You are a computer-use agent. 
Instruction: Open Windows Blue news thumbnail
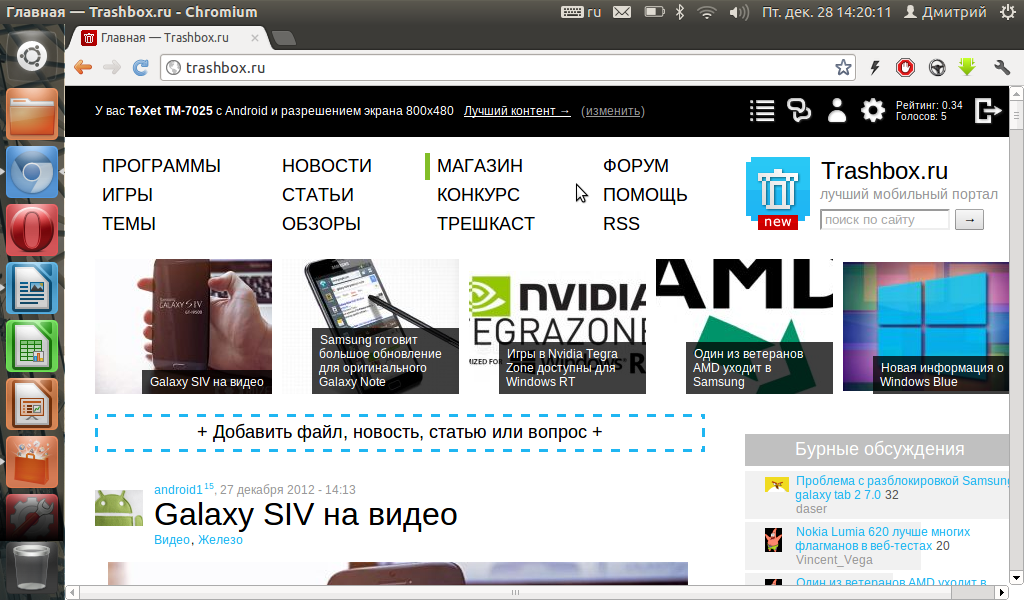(x=926, y=326)
